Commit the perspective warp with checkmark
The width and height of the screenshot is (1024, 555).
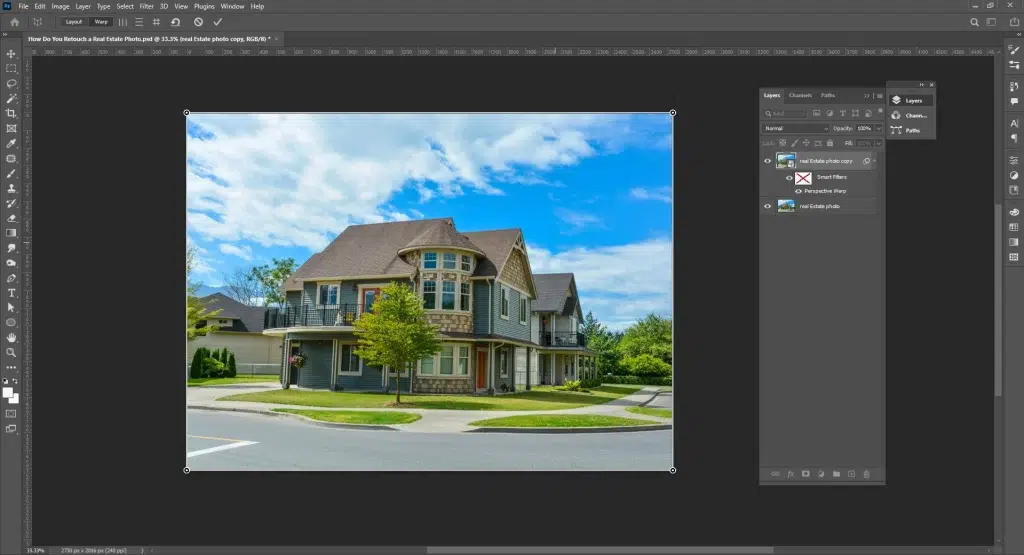(x=218, y=22)
